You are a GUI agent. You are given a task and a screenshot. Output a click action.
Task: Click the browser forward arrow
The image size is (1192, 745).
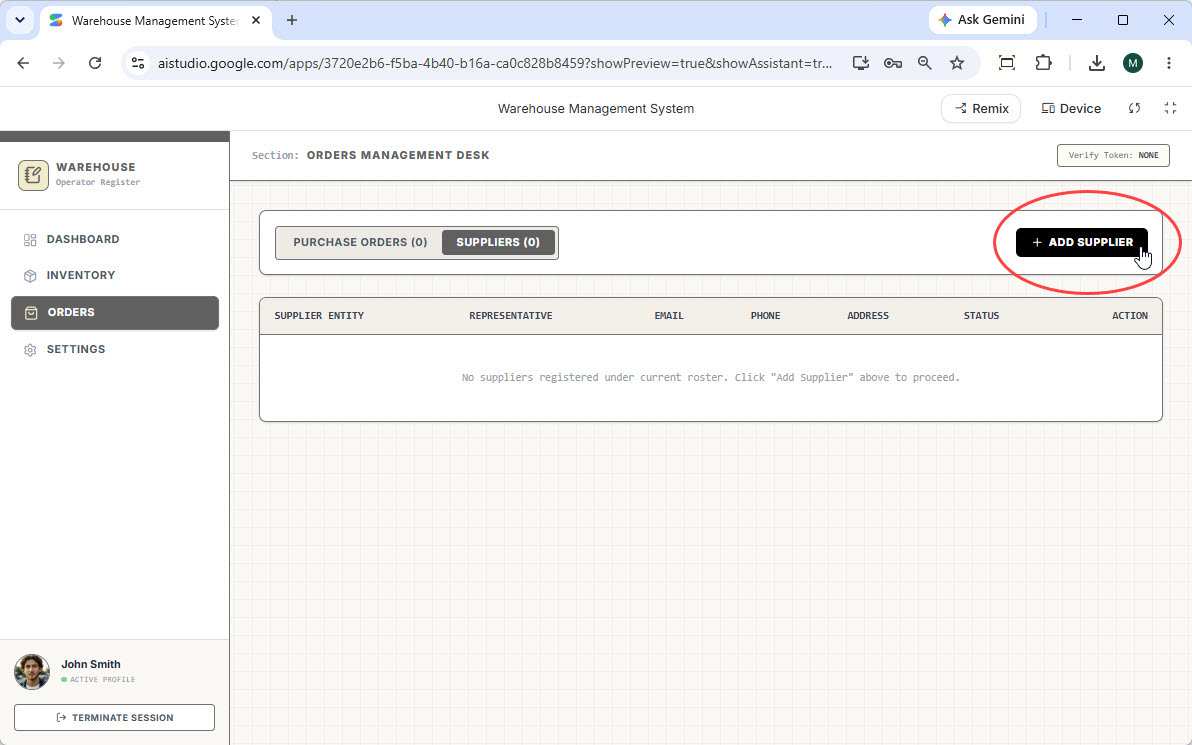pyautogui.click(x=59, y=63)
